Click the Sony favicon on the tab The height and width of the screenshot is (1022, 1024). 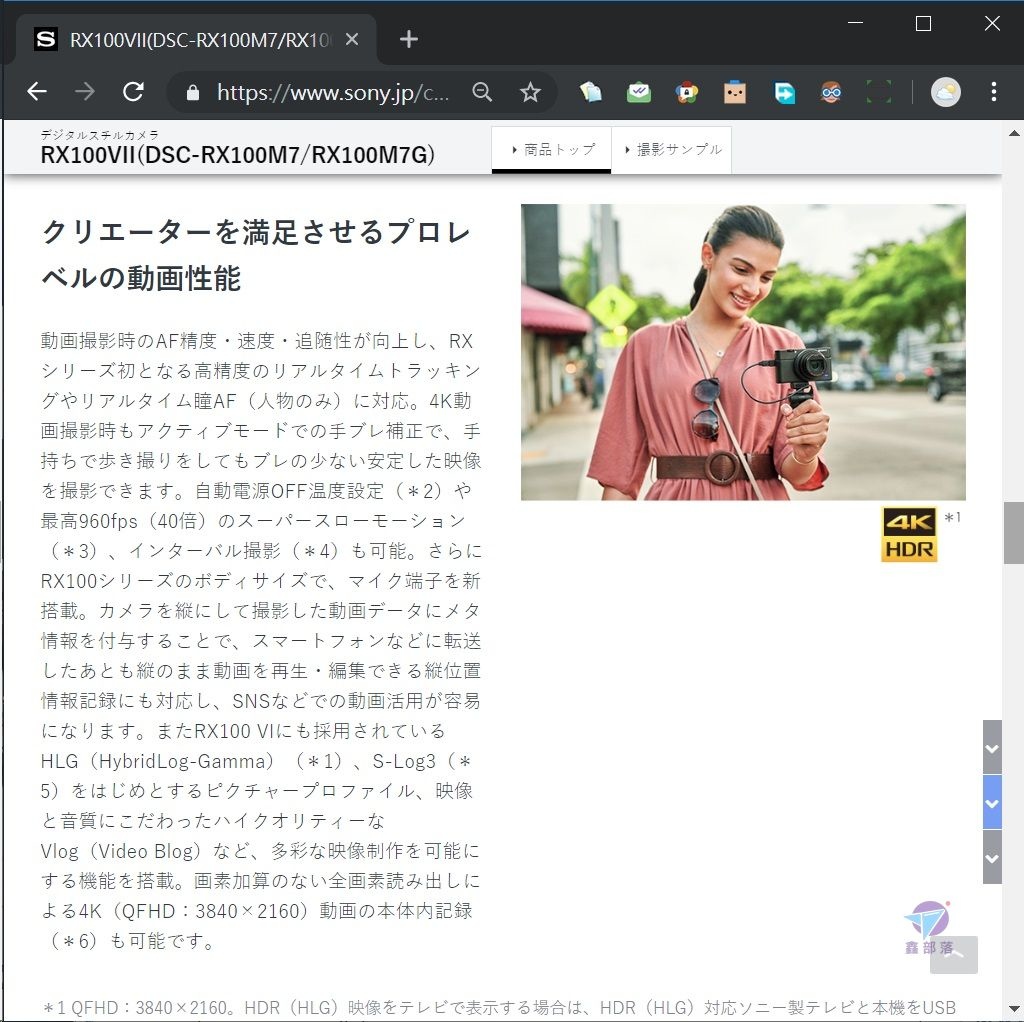[x=46, y=40]
